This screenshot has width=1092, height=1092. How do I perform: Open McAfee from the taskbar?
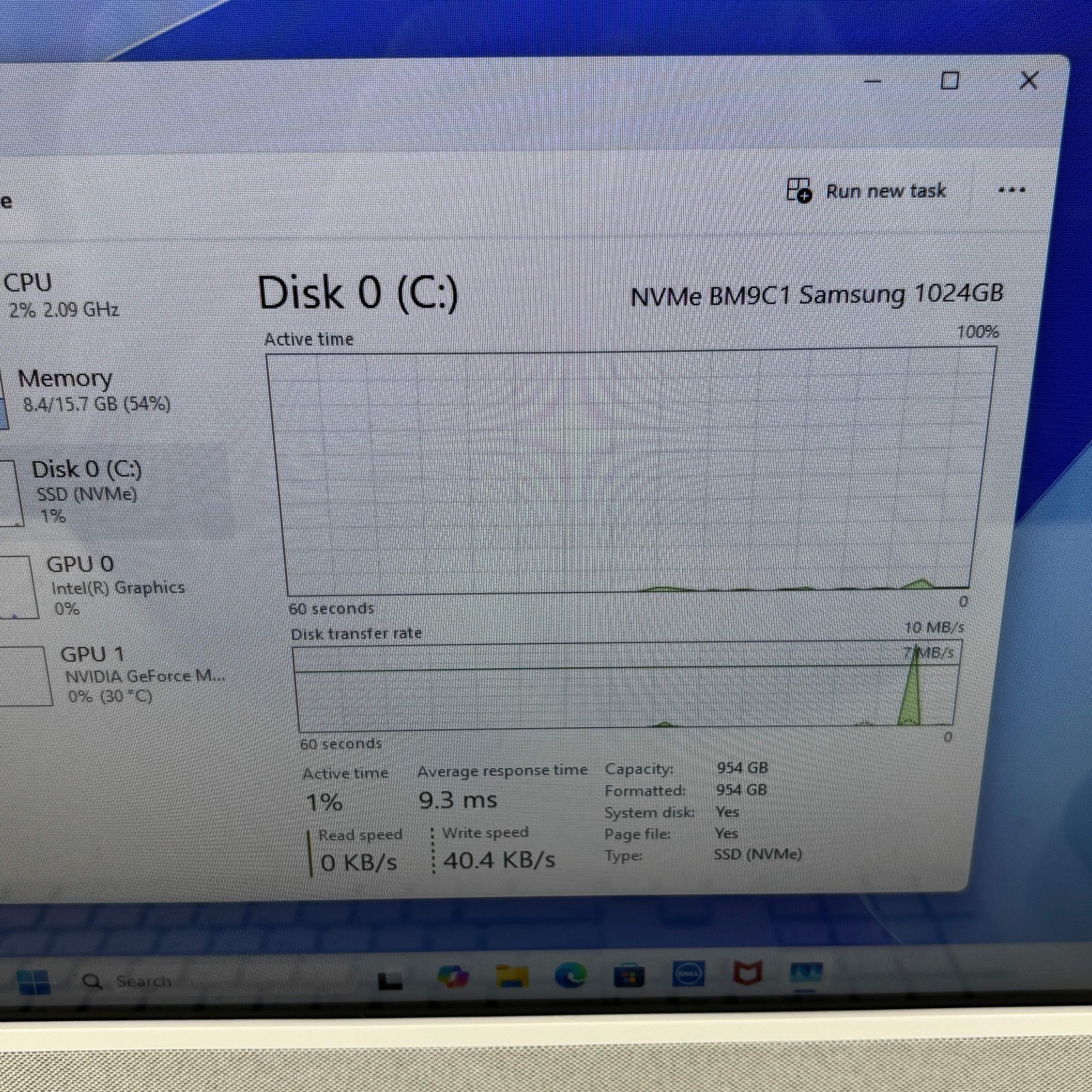[747, 973]
